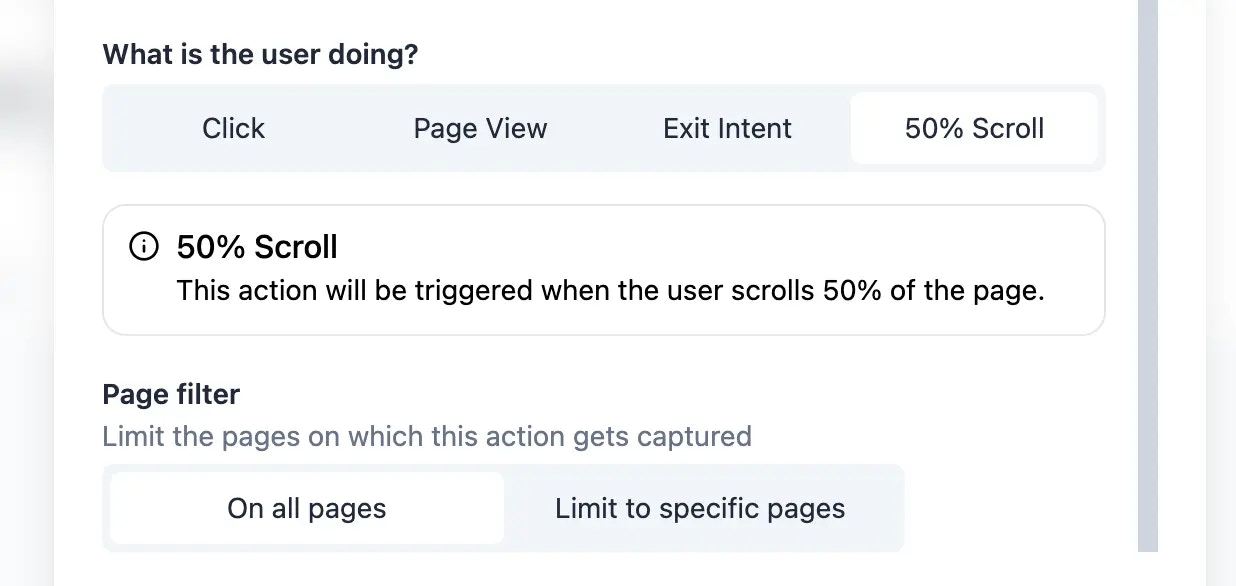The image size is (1236, 586).
Task: Enable Limit to specific pages
Action: [700, 508]
